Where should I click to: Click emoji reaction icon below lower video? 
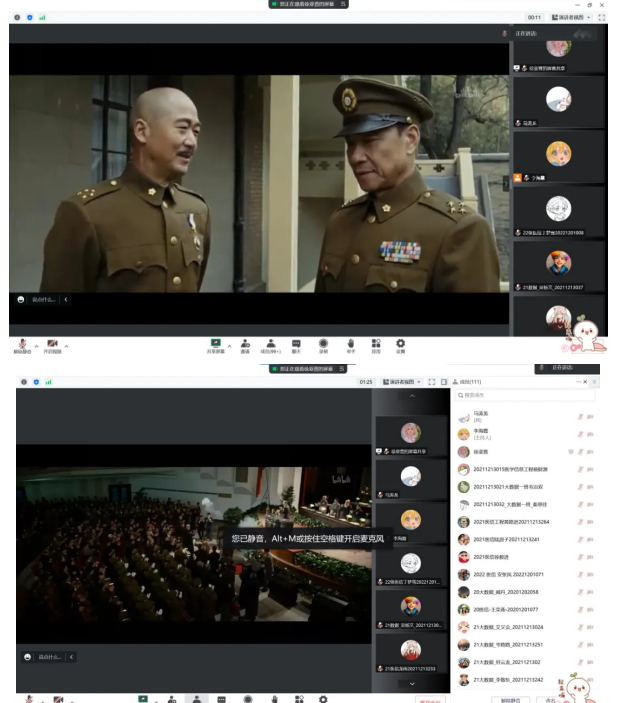[x=27, y=657]
